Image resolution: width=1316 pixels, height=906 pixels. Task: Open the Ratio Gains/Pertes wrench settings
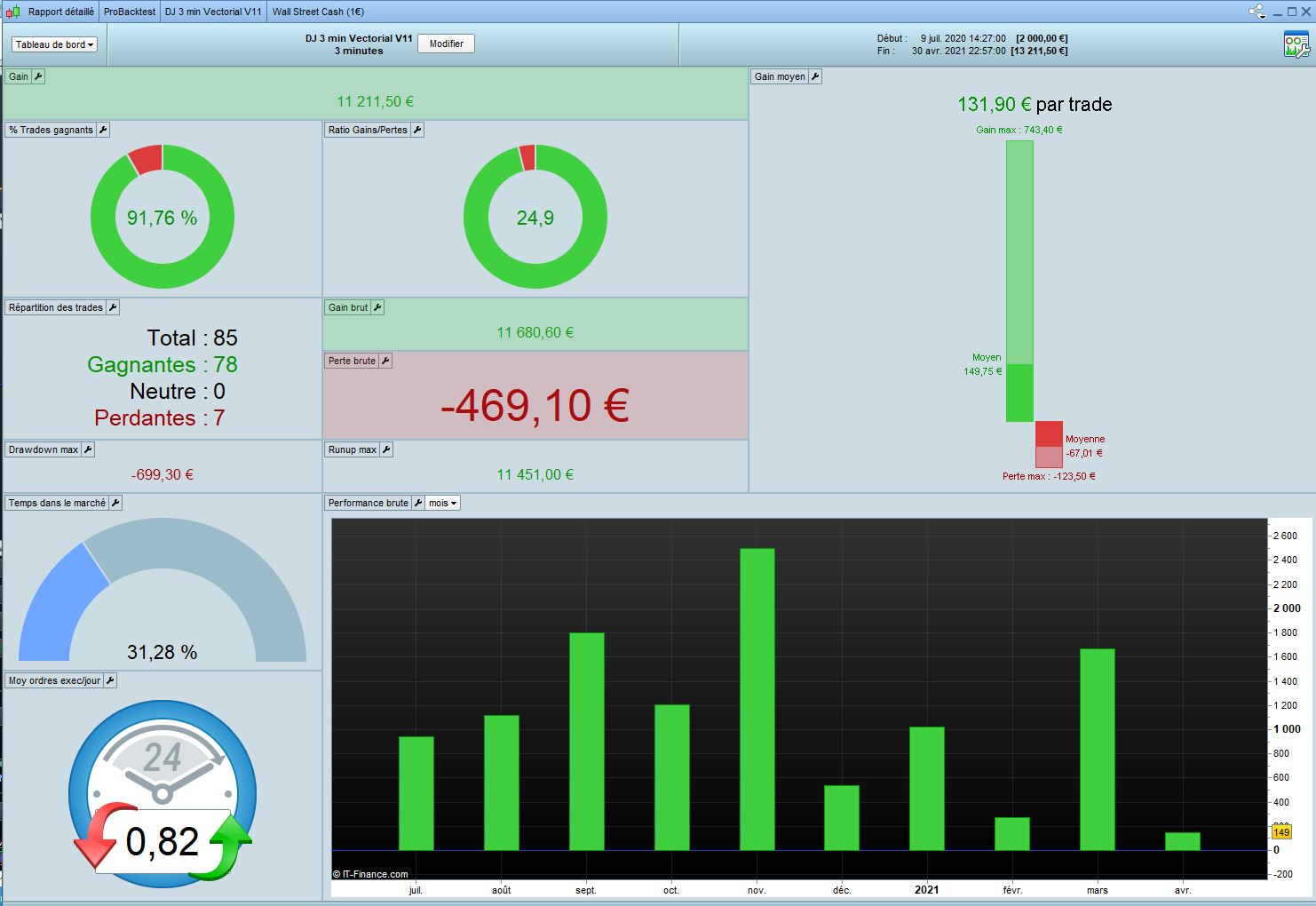[x=417, y=130]
